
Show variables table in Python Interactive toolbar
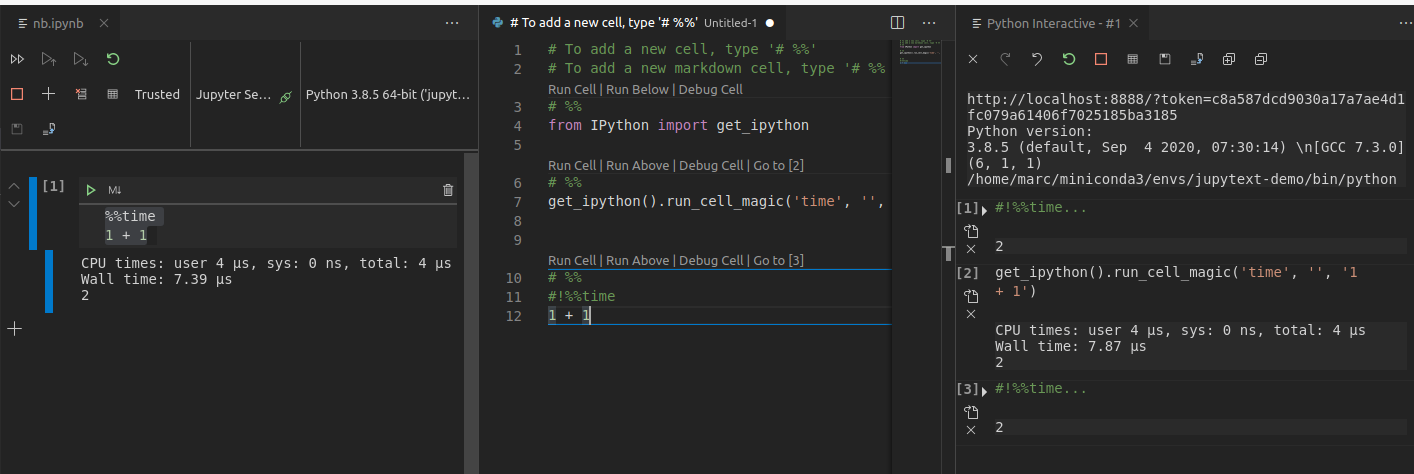(x=1133, y=60)
